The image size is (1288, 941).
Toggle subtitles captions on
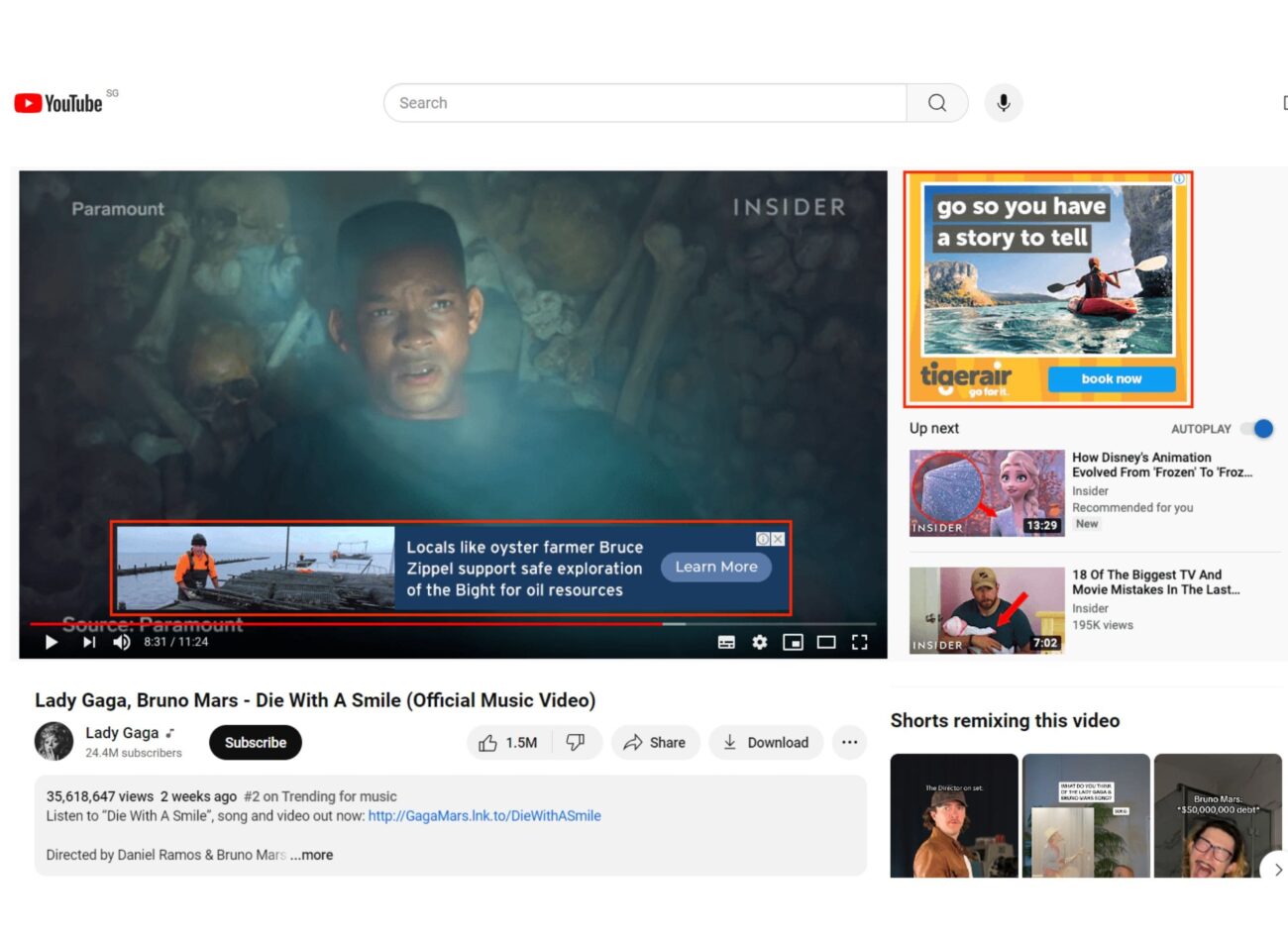point(726,642)
